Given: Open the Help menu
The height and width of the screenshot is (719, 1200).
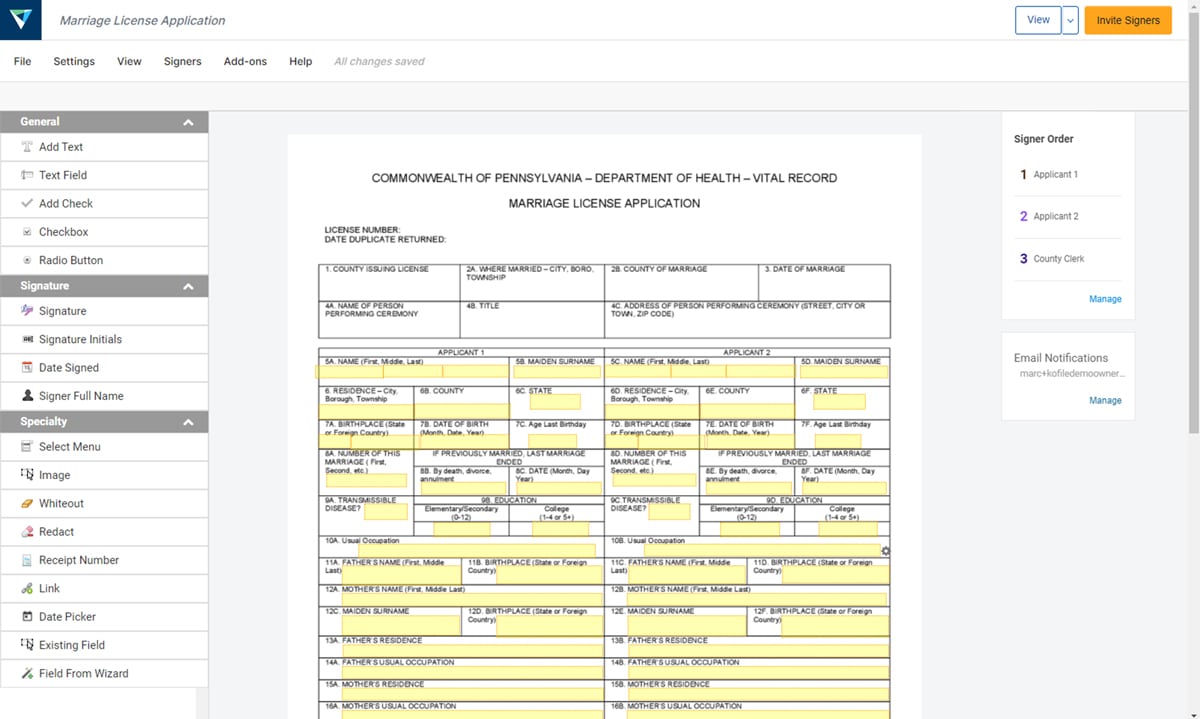Looking at the screenshot, I should click(301, 61).
